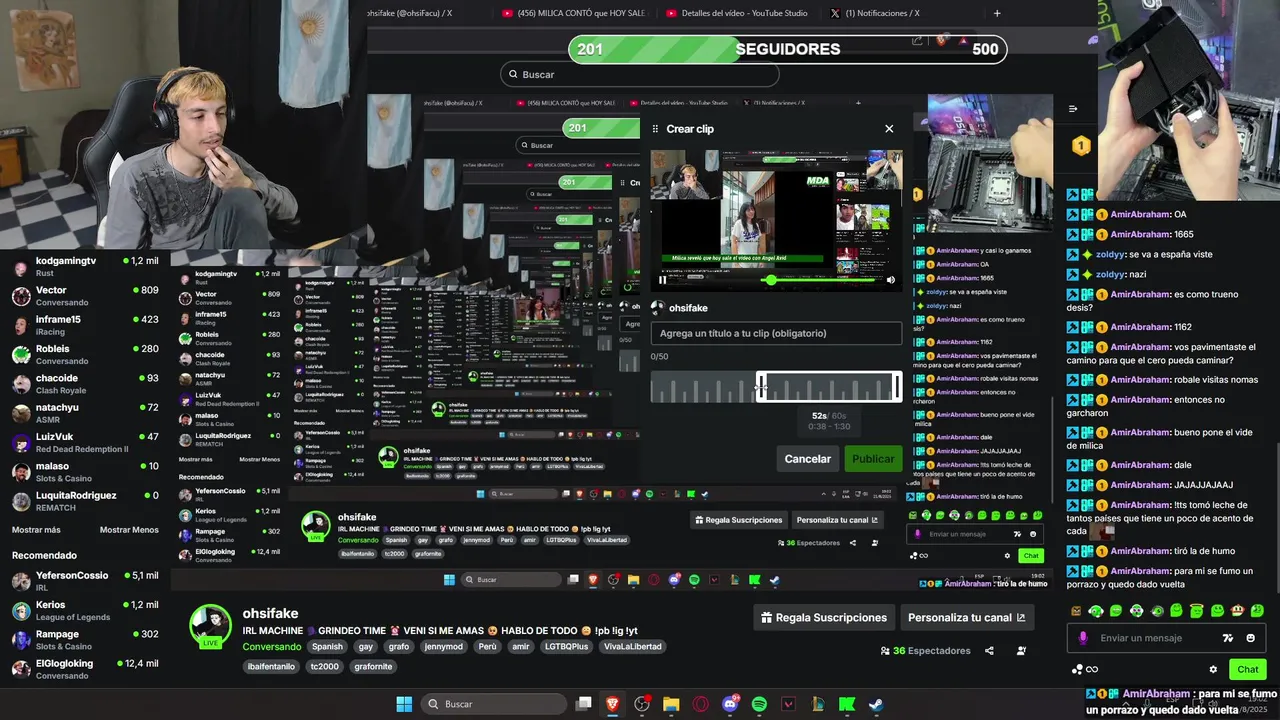Open Discord from the taskbar
The width and height of the screenshot is (1280, 720).
[730, 704]
